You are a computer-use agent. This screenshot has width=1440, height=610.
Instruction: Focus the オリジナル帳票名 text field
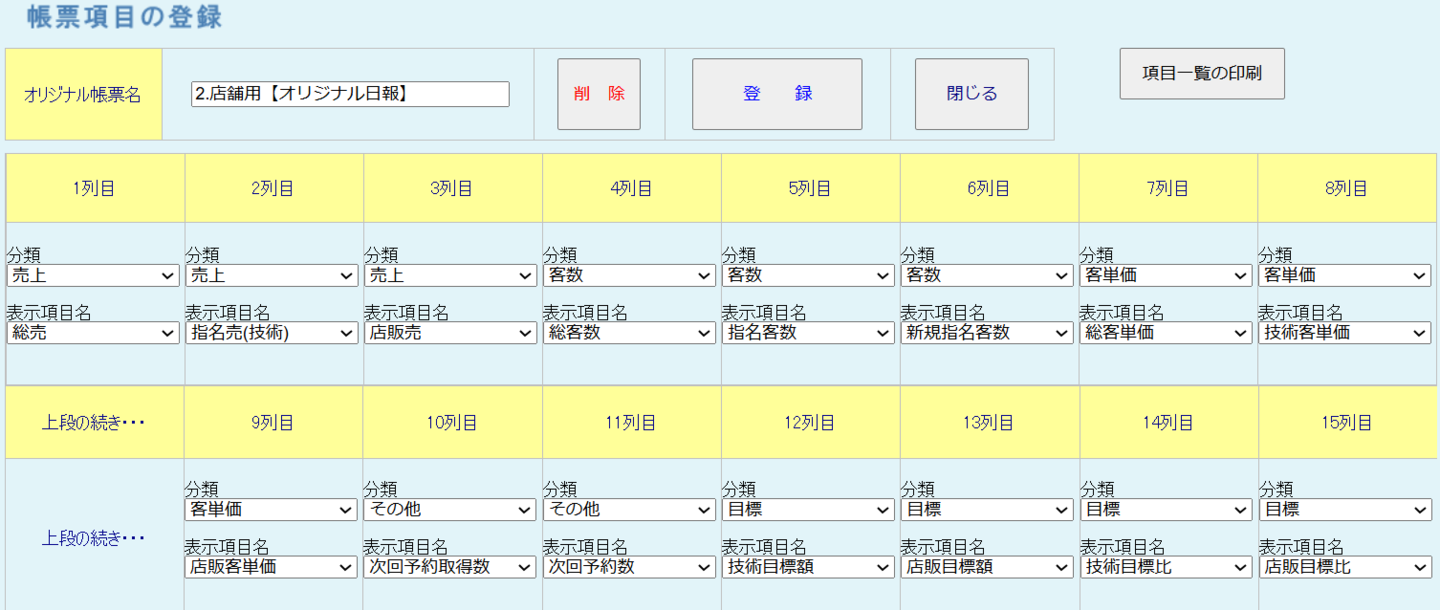tap(350, 94)
